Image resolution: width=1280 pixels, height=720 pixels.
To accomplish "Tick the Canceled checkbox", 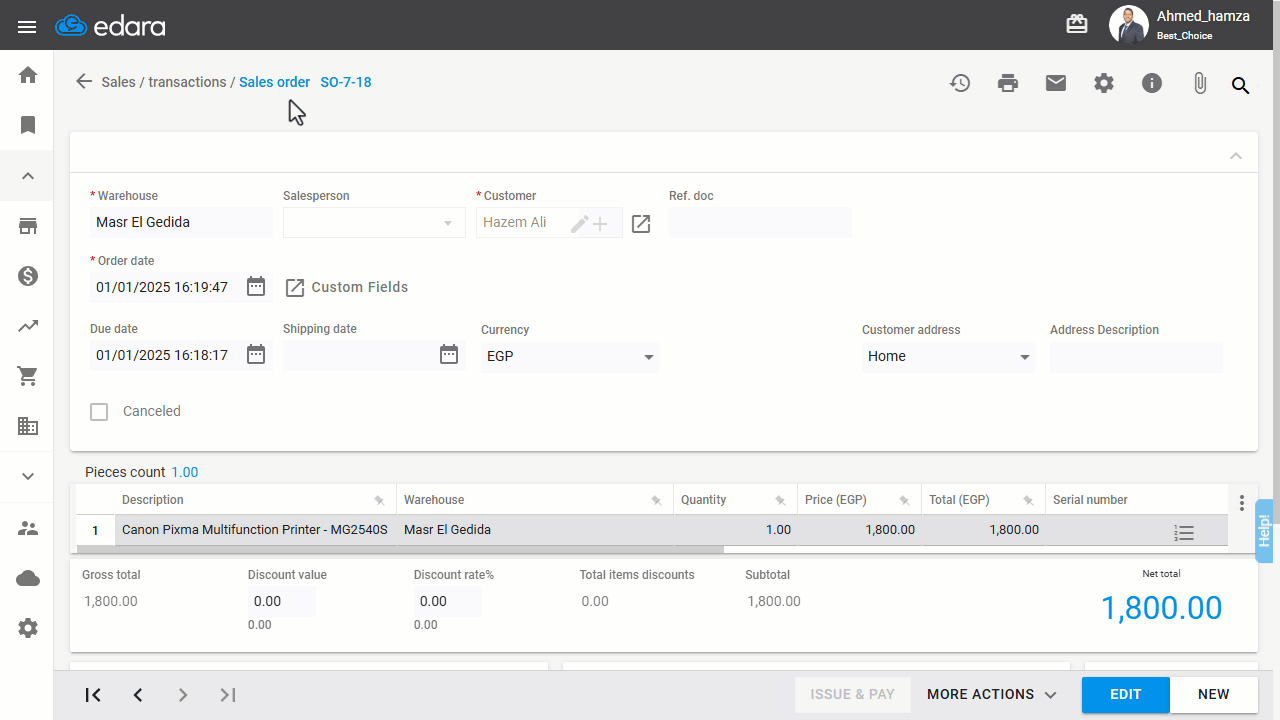I will coord(99,412).
